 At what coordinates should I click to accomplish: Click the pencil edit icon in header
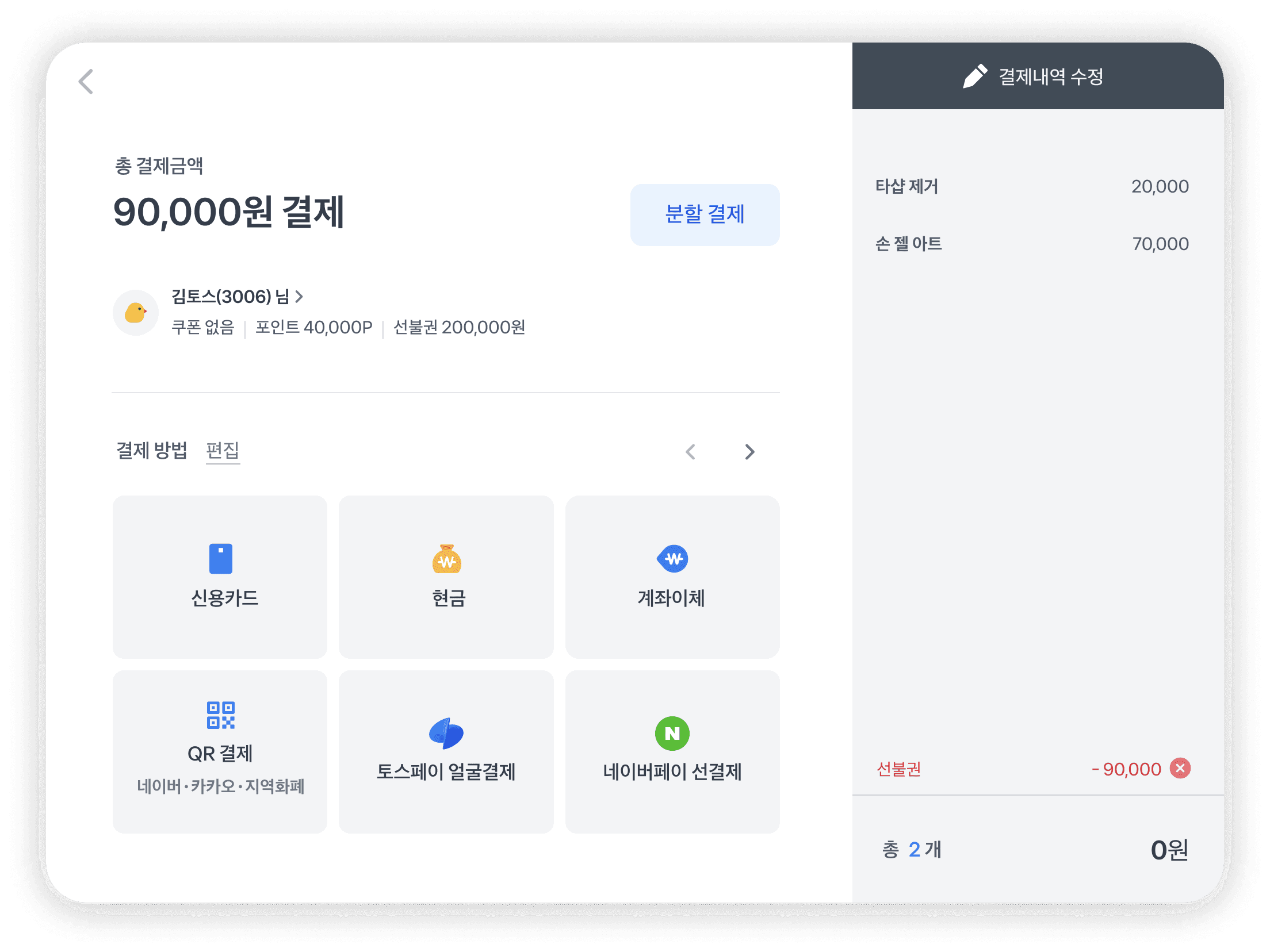pos(975,76)
